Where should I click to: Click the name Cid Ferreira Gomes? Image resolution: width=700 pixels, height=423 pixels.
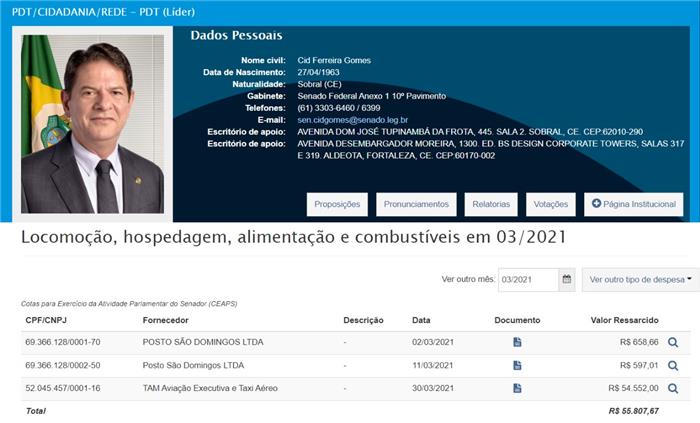[x=334, y=60]
